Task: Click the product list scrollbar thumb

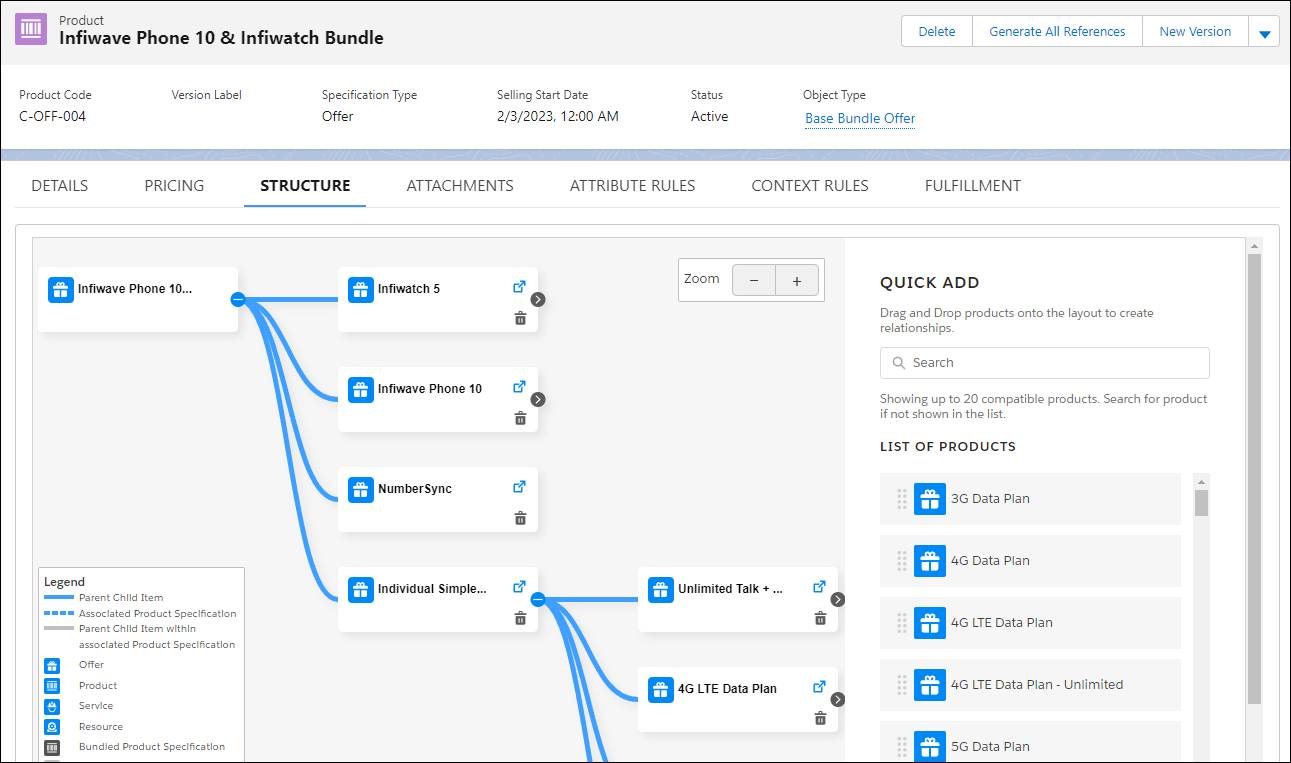Action: coord(1202,502)
